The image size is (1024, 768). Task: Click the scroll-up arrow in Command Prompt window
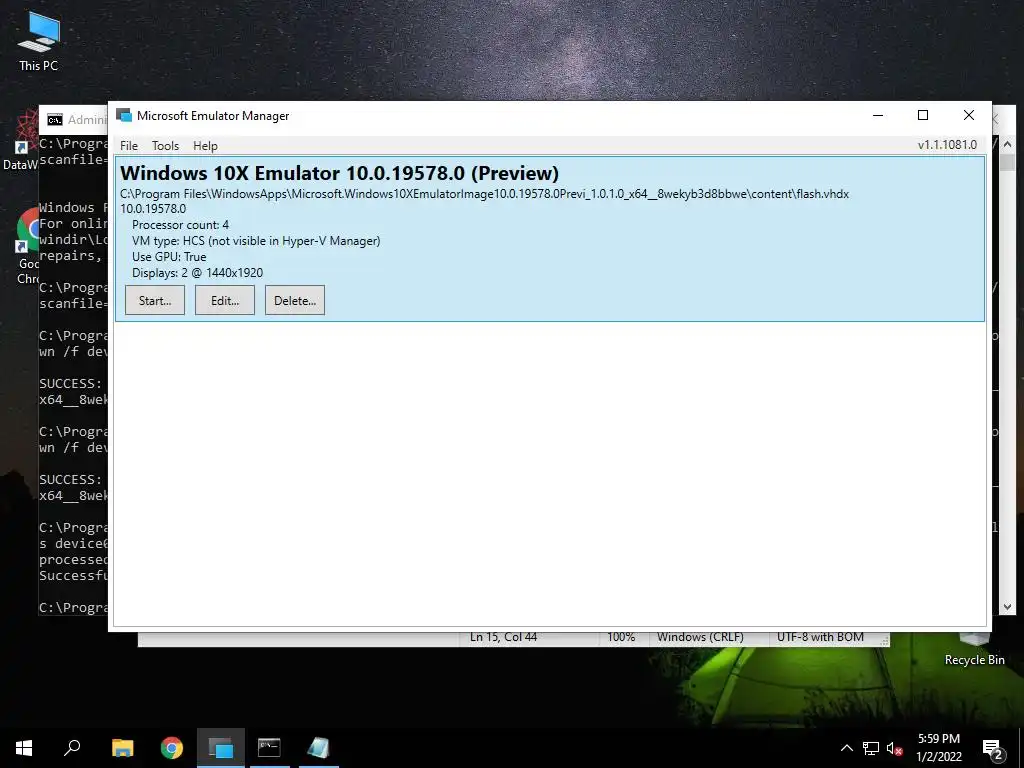coord(1007,144)
